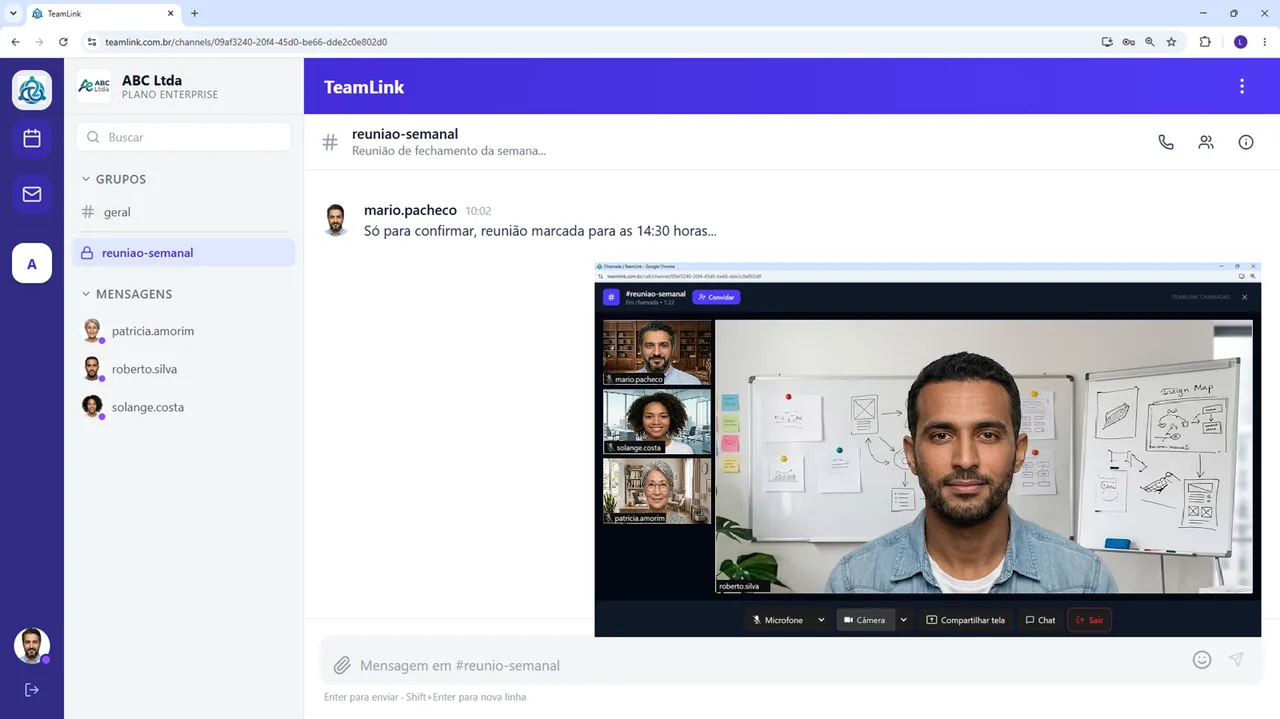Select the geral channel
This screenshot has width=1280, height=719.
pyautogui.click(x=184, y=212)
